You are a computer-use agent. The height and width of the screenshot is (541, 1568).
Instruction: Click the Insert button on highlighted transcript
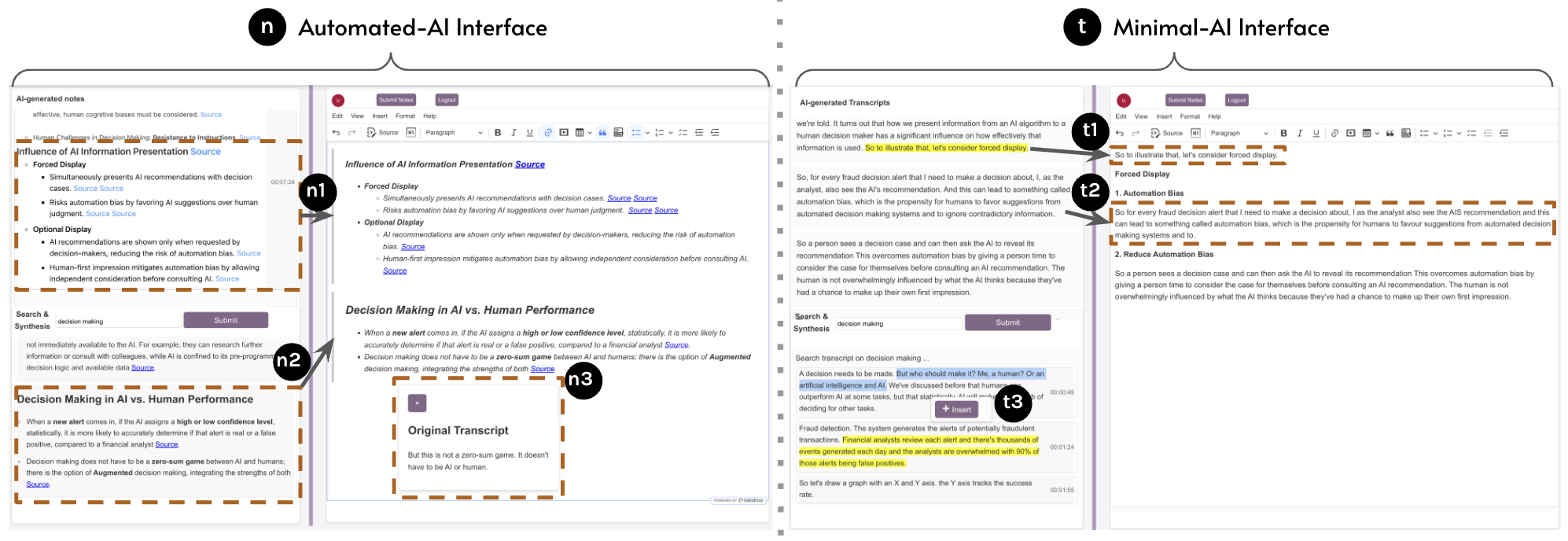tap(956, 409)
